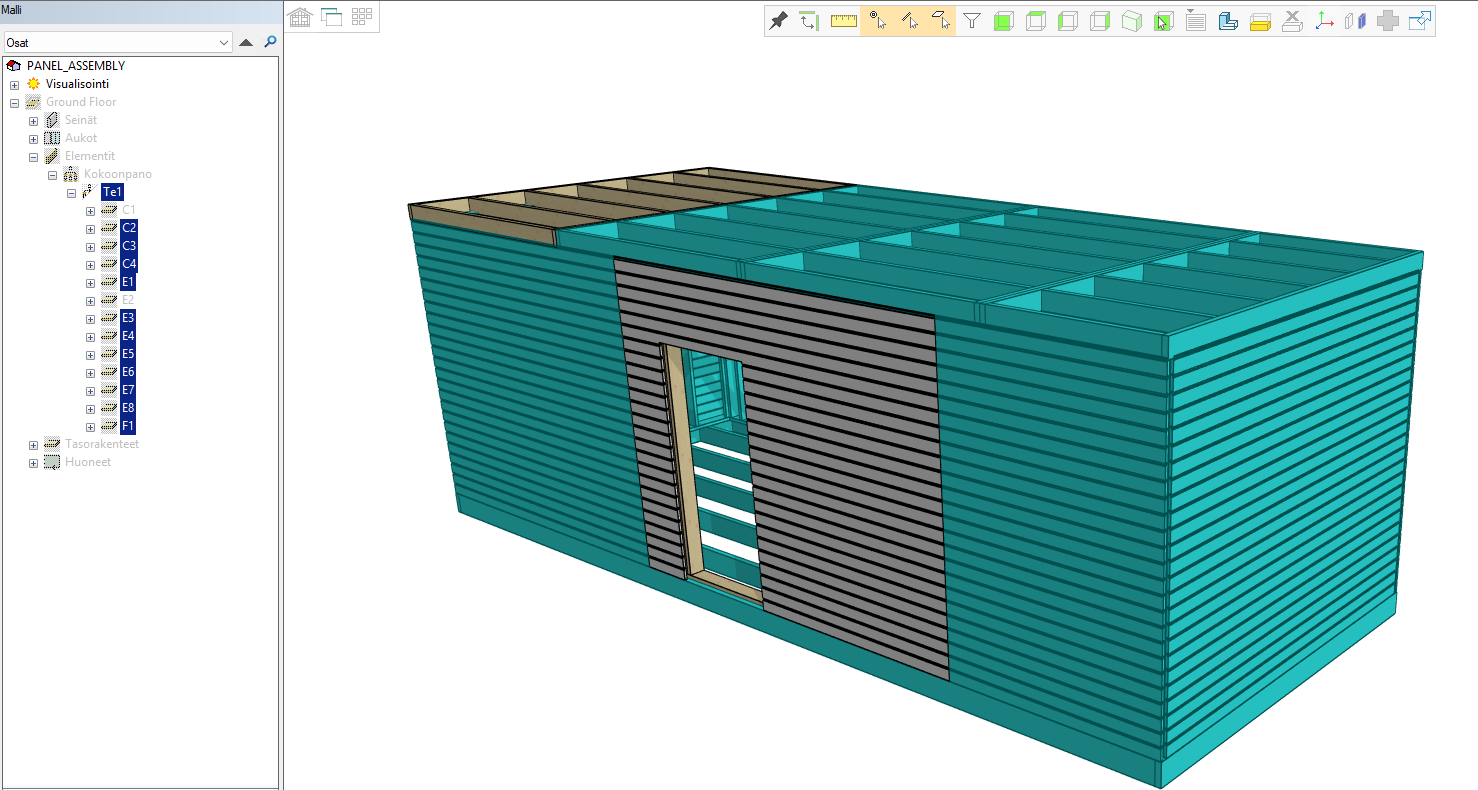Expand the E2 element node

(90, 300)
